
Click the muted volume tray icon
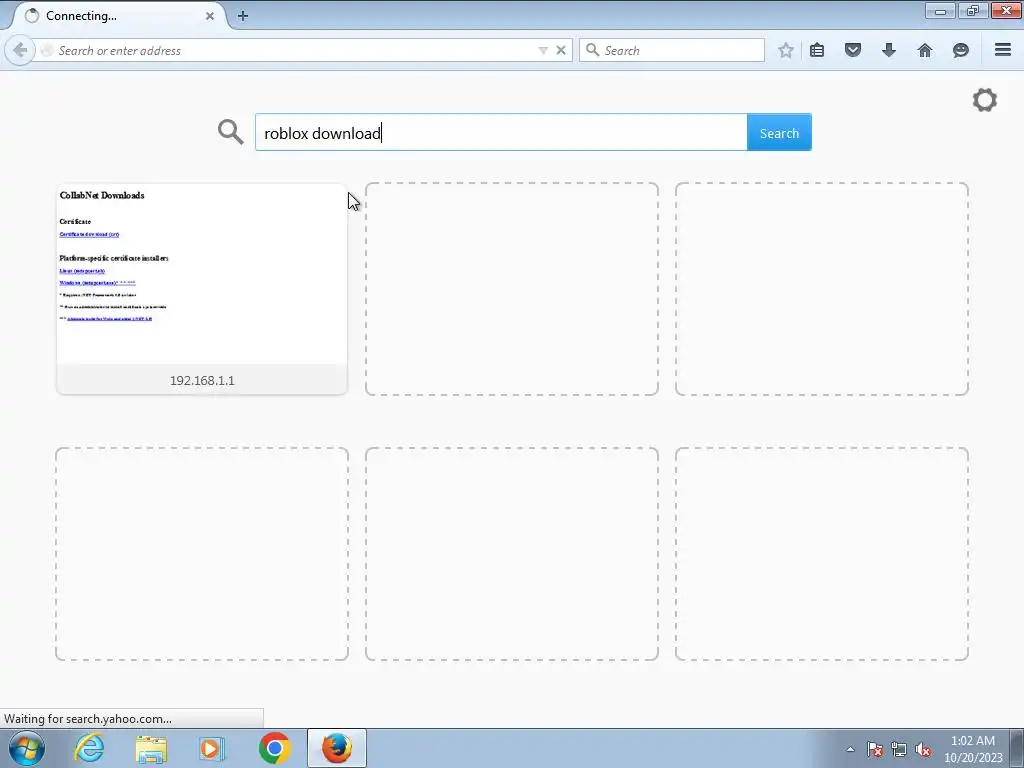point(923,749)
